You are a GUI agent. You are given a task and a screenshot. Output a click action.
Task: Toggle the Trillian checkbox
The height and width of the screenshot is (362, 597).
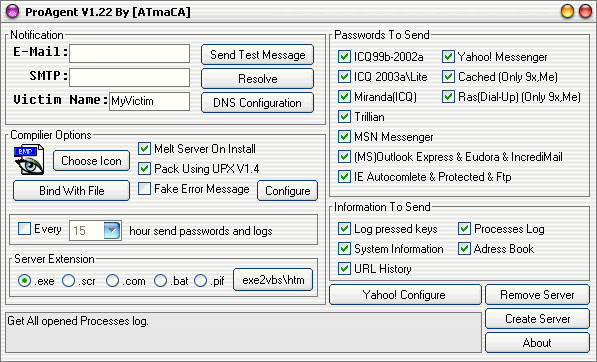pos(344,116)
